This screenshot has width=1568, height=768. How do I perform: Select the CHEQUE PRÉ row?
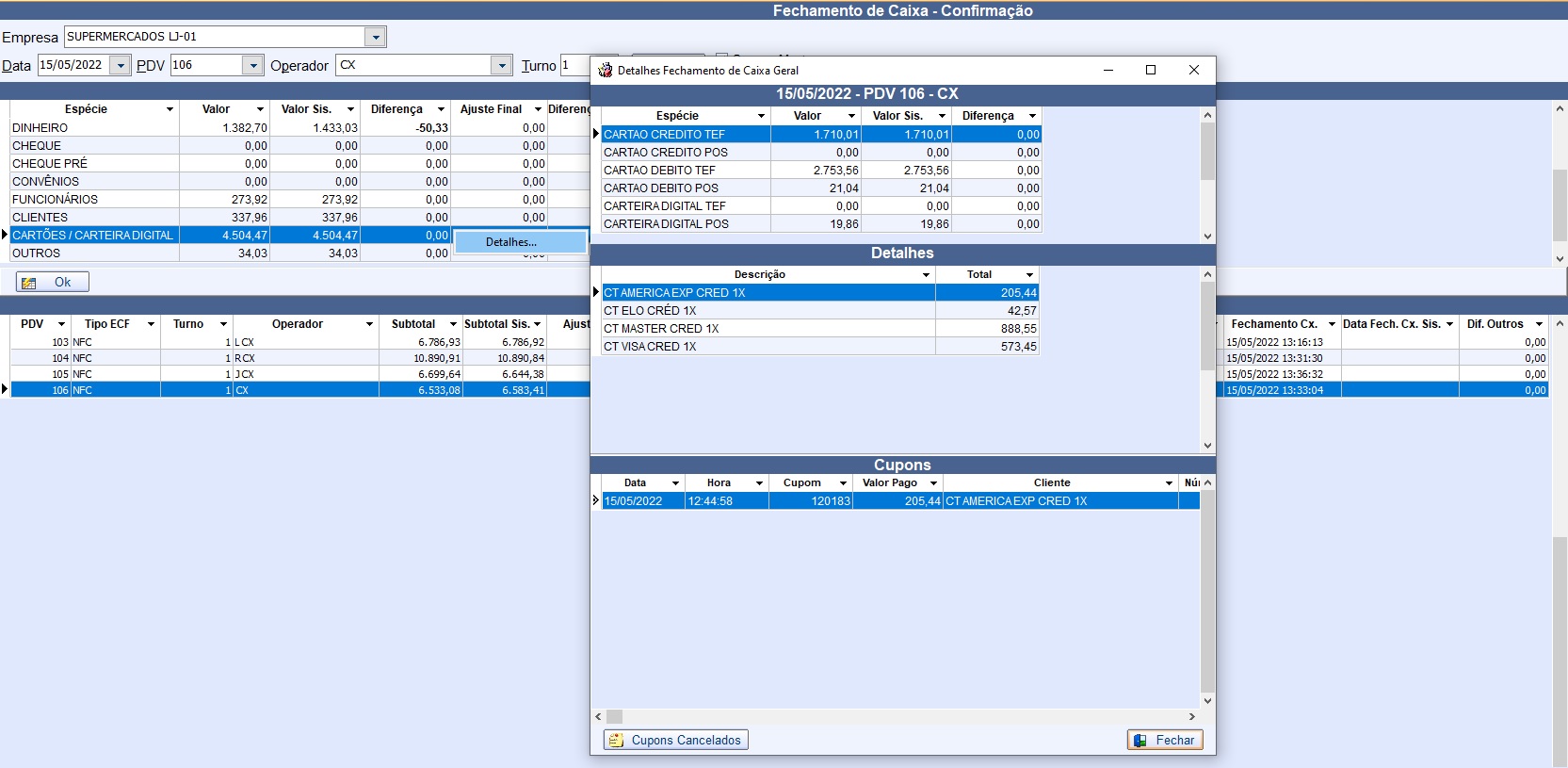[x=299, y=164]
